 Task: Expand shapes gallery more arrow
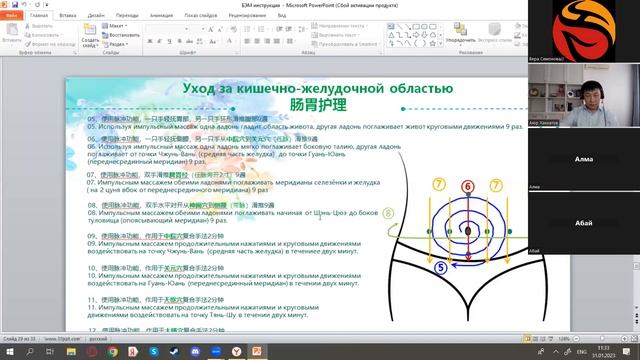[x=440, y=44]
